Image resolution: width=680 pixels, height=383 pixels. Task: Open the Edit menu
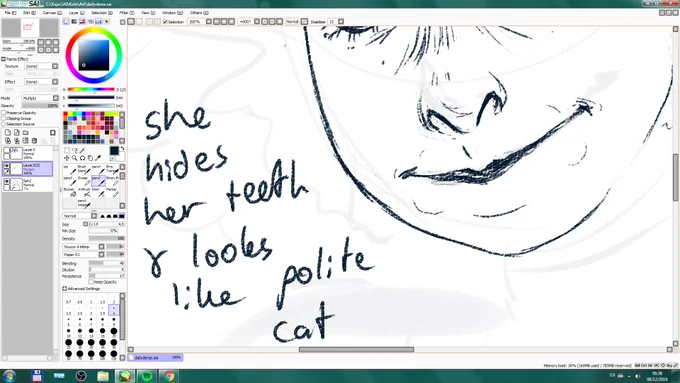(x=29, y=13)
